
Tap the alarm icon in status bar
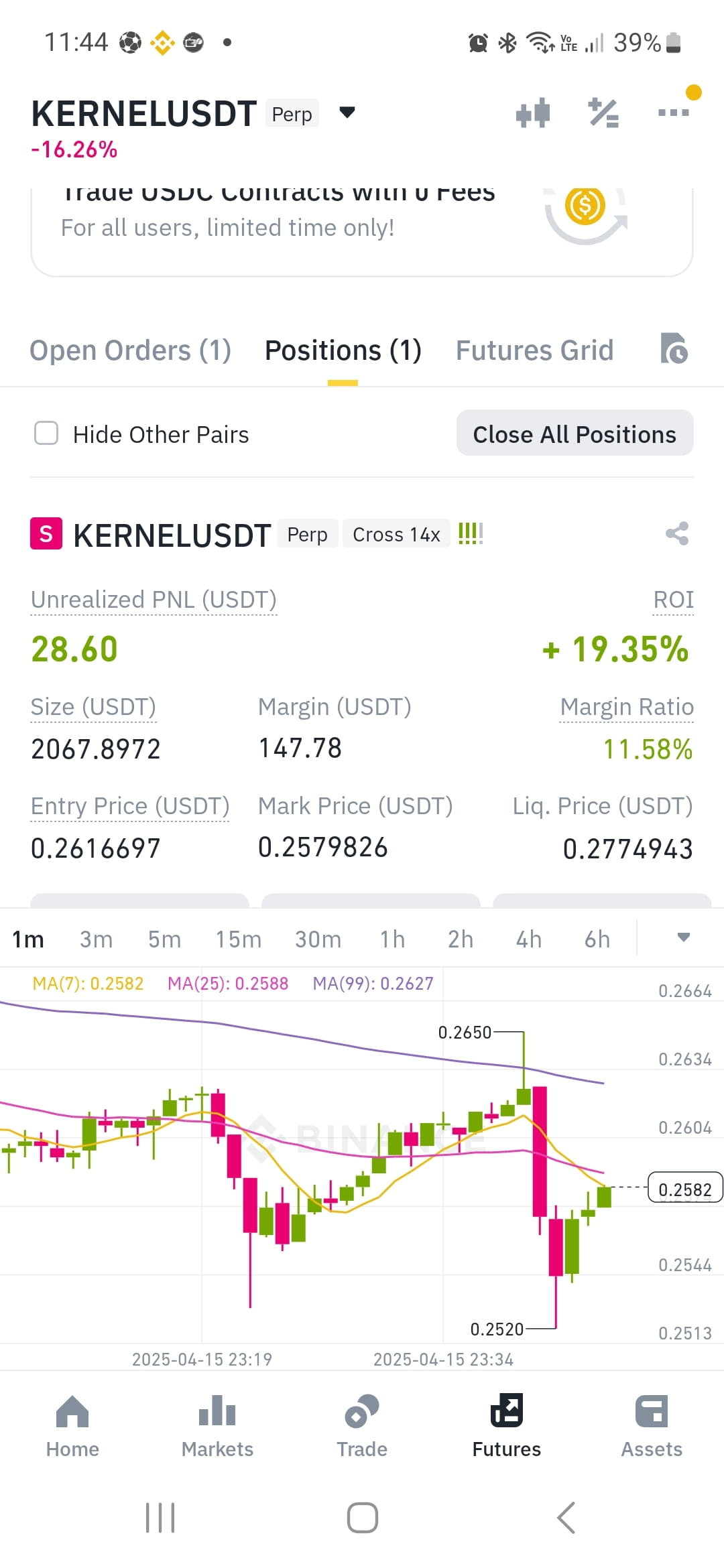tap(478, 43)
